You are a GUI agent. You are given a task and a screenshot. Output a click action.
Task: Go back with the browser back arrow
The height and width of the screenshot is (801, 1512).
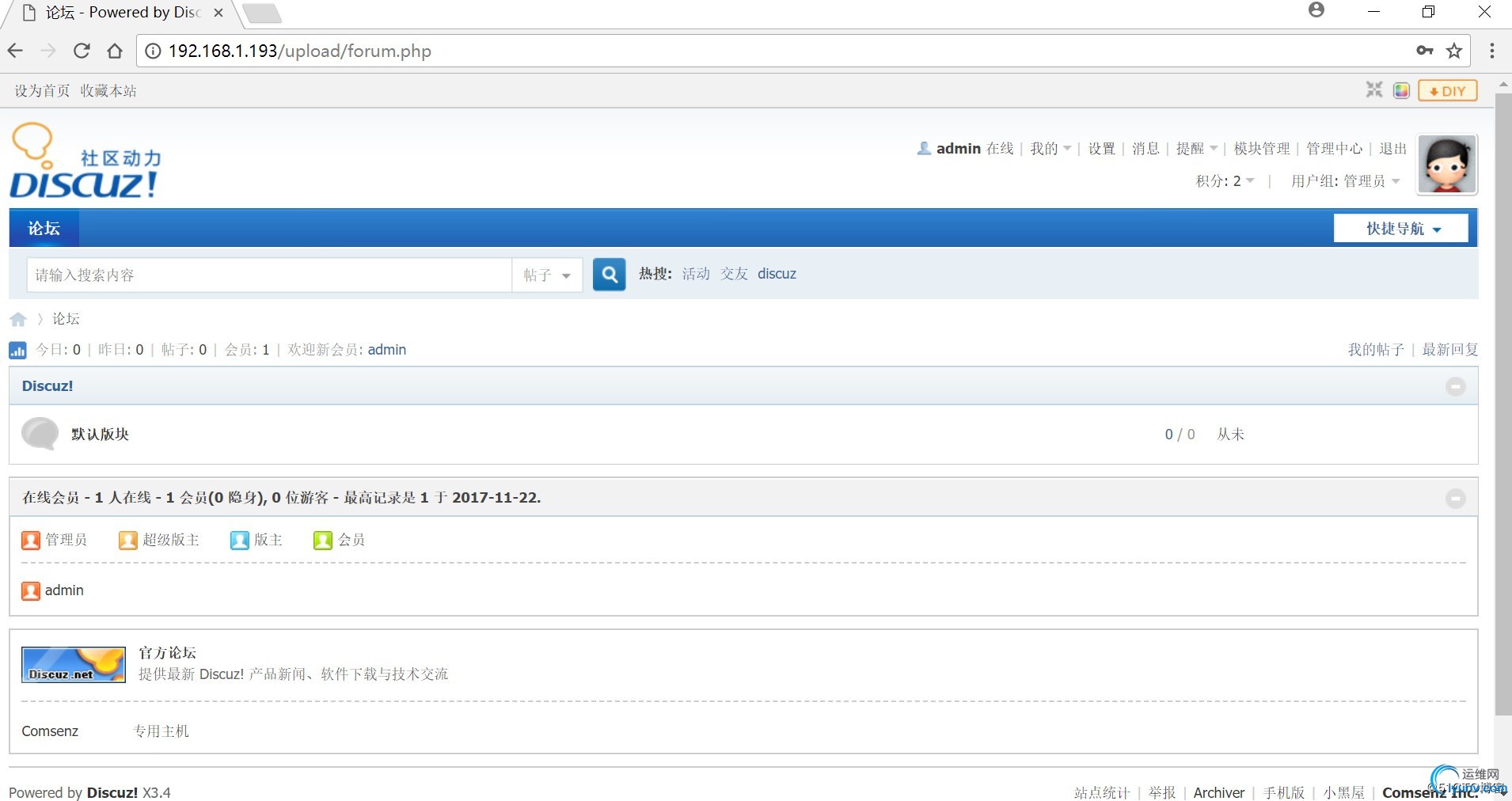[x=15, y=51]
